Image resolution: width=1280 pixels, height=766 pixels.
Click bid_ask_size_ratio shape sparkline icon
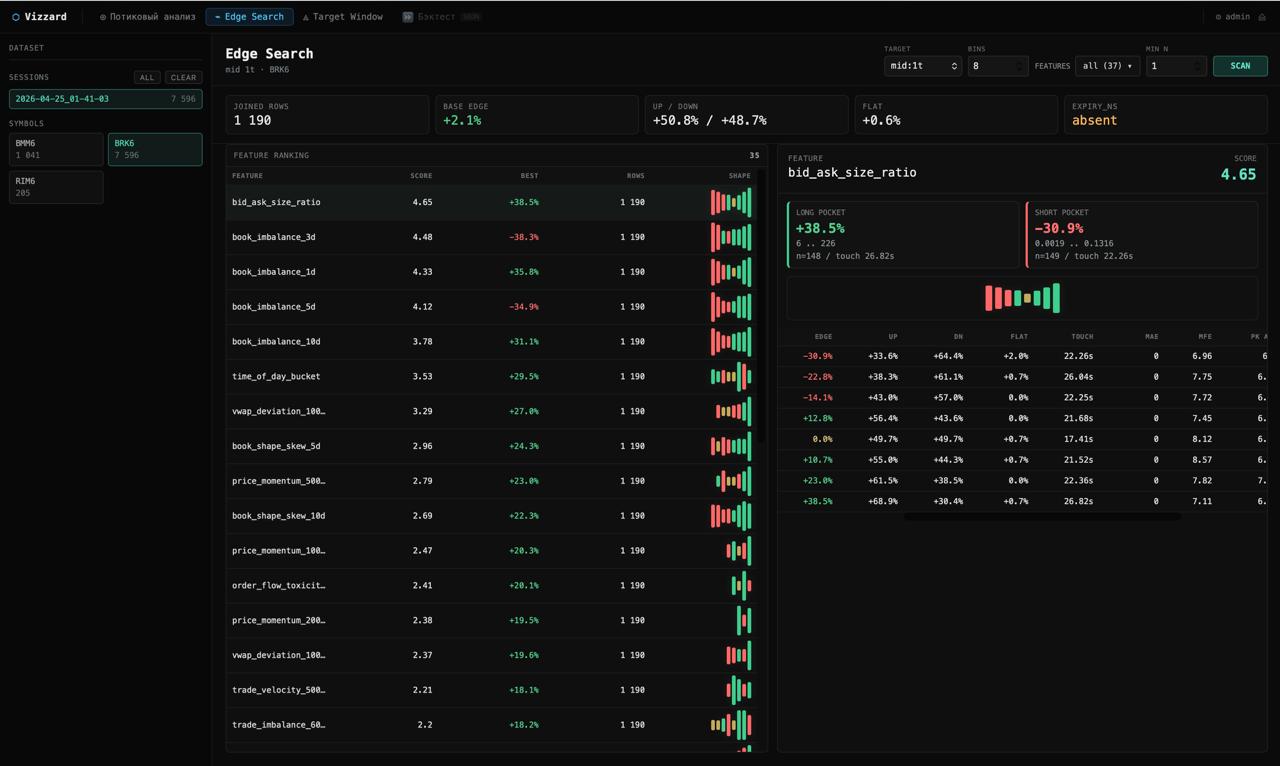[x=731, y=202]
